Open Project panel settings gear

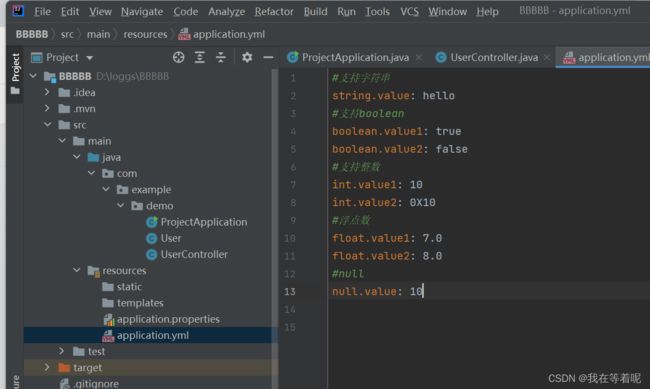(247, 57)
